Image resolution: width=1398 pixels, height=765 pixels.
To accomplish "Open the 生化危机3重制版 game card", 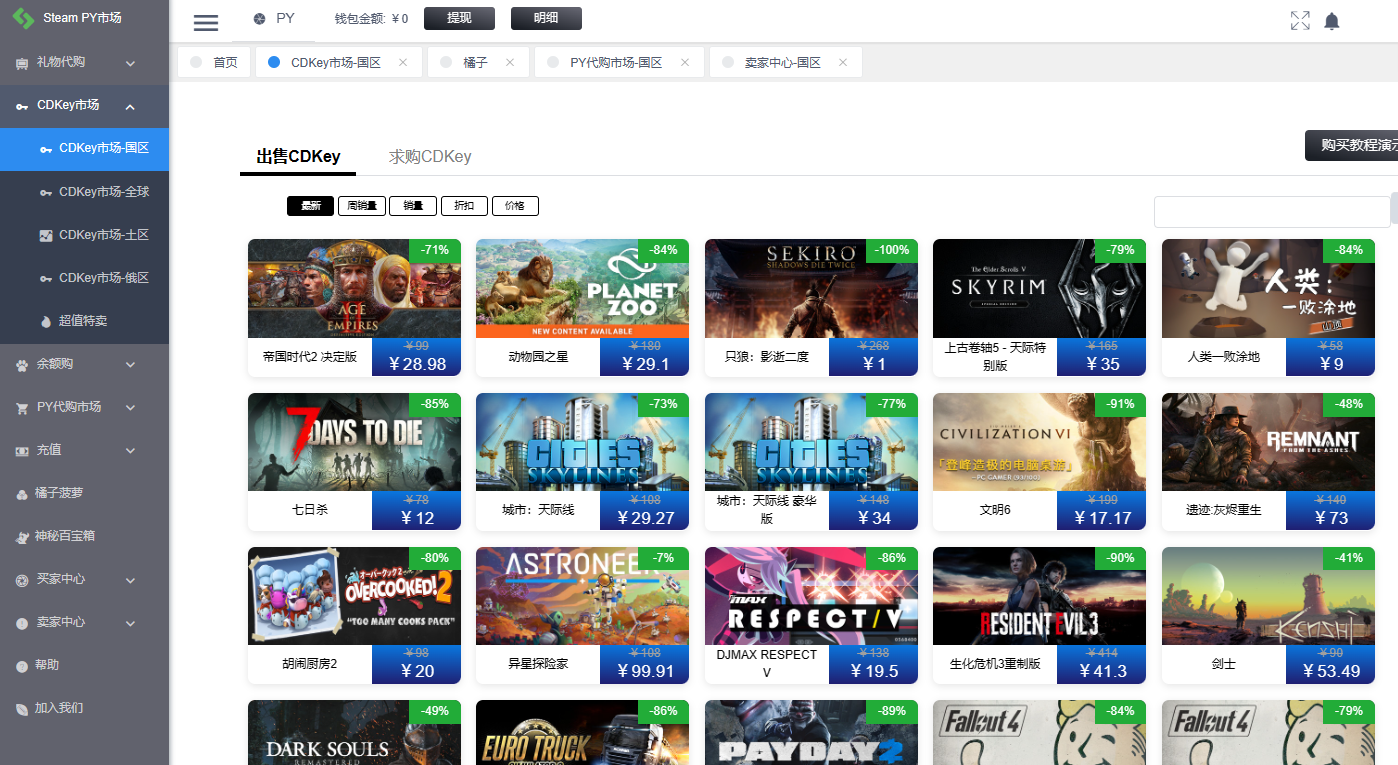I will [1039, 615].
